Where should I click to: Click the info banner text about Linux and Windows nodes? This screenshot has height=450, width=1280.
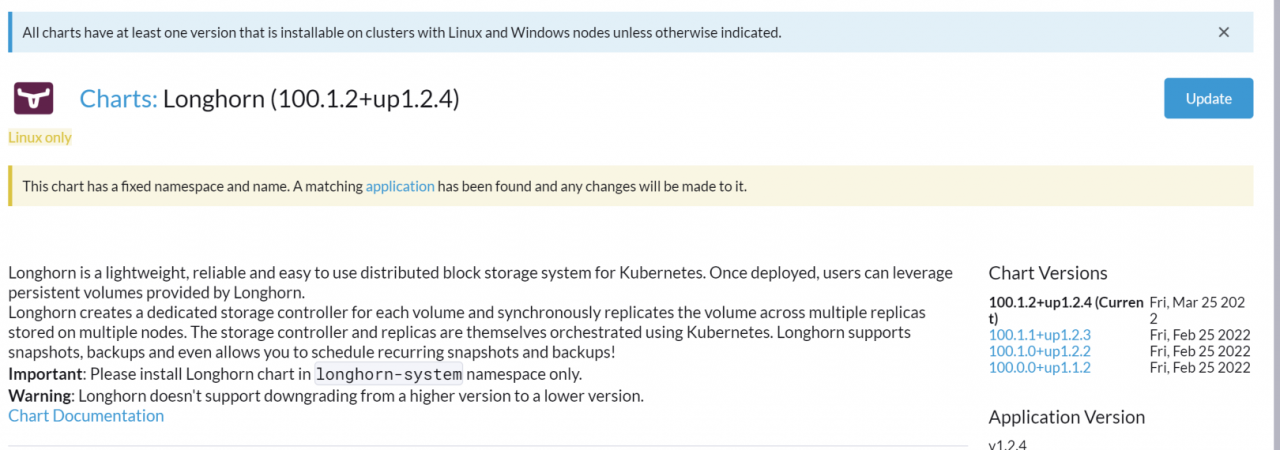[401, 32]
